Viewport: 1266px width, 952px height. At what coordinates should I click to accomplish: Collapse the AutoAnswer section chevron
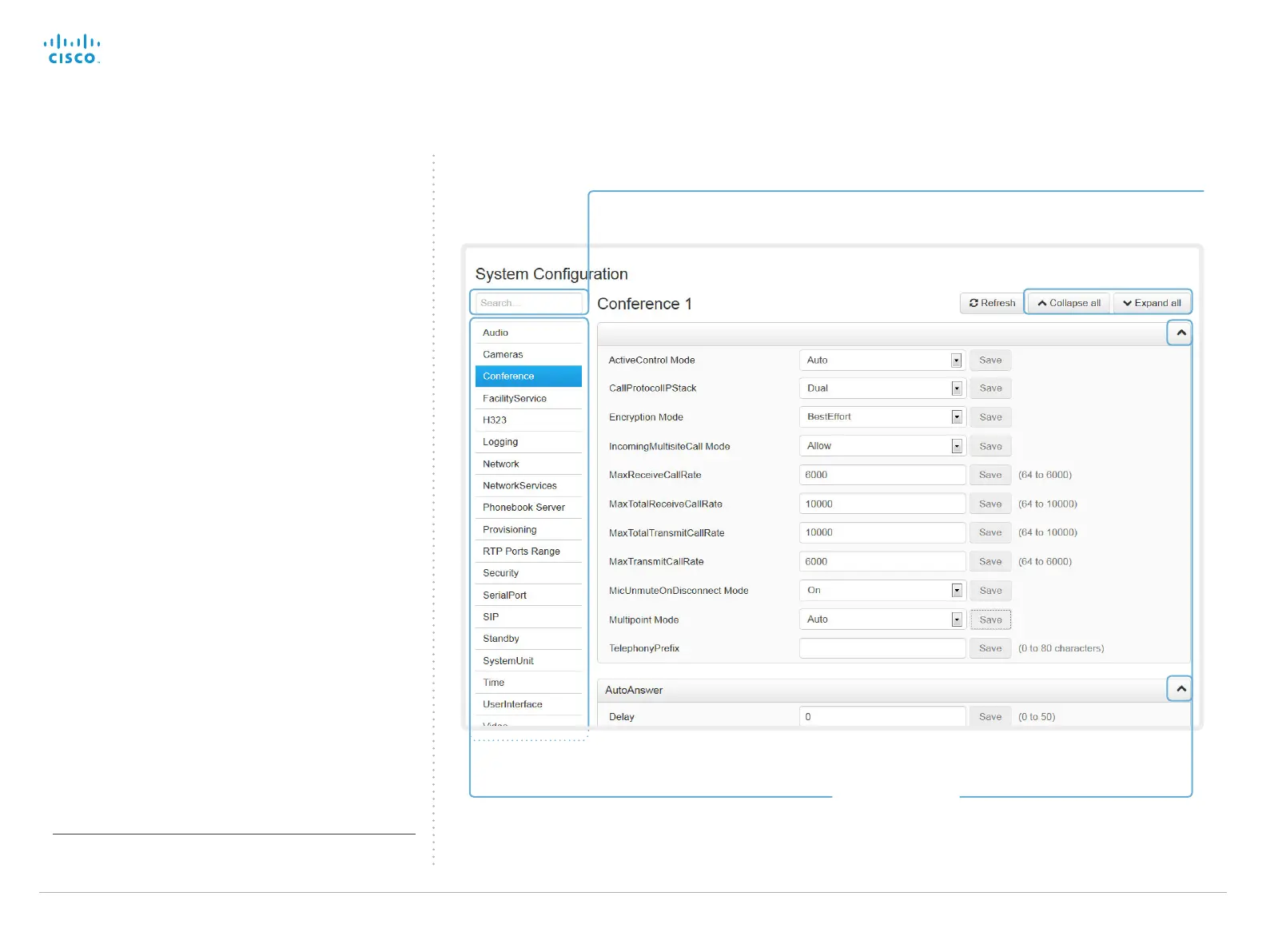1180,689
